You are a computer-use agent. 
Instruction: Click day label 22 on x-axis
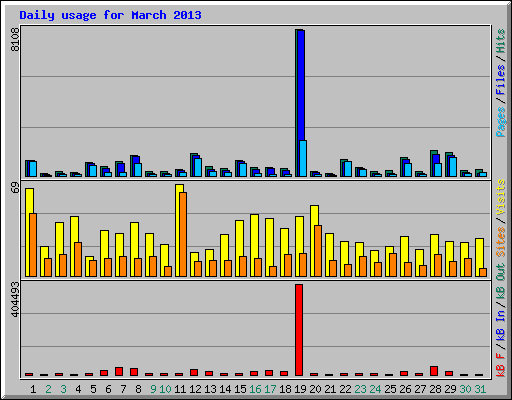tap(345, 389)
